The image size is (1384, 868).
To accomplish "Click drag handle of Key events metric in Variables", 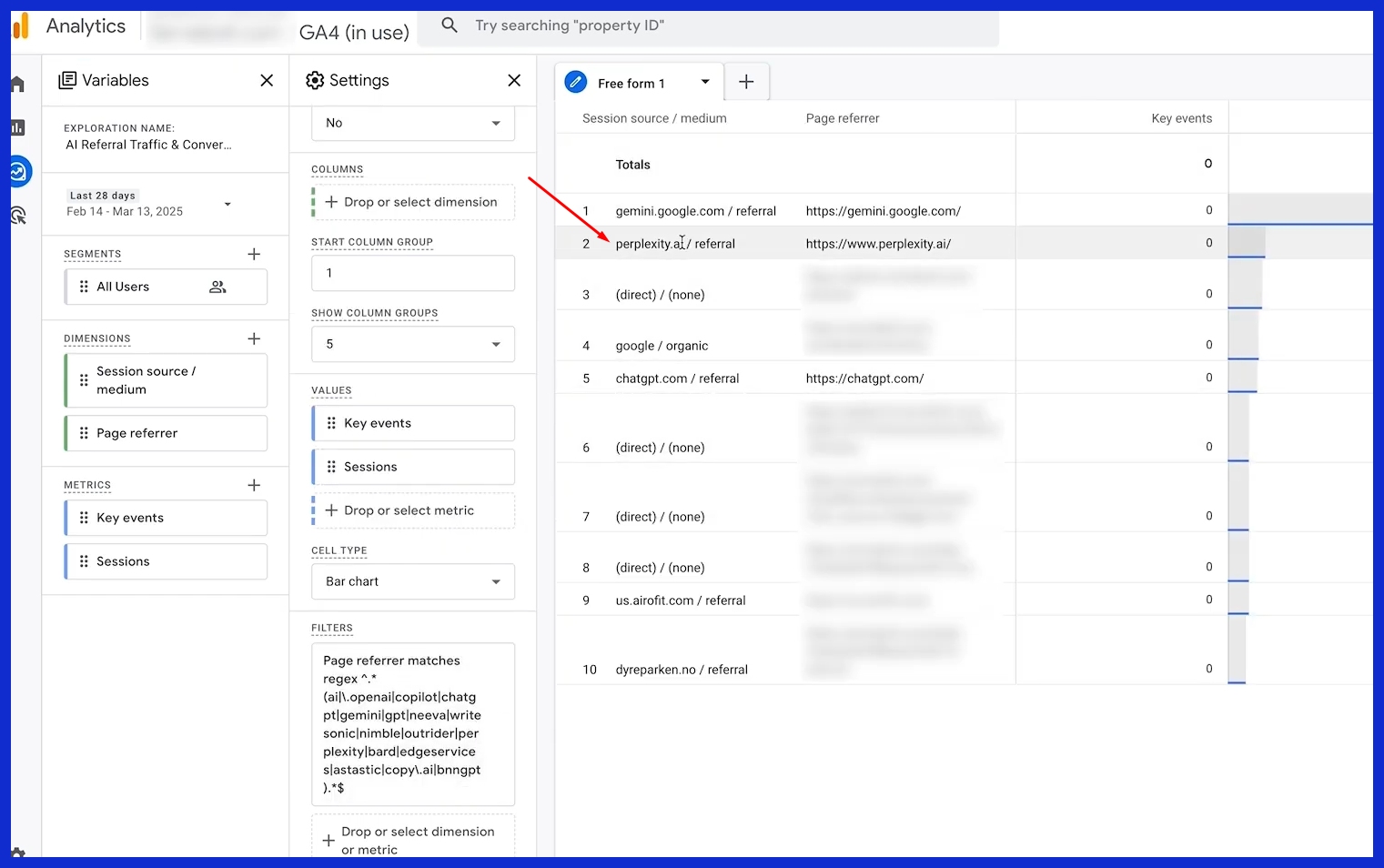I will coord(84,518).
